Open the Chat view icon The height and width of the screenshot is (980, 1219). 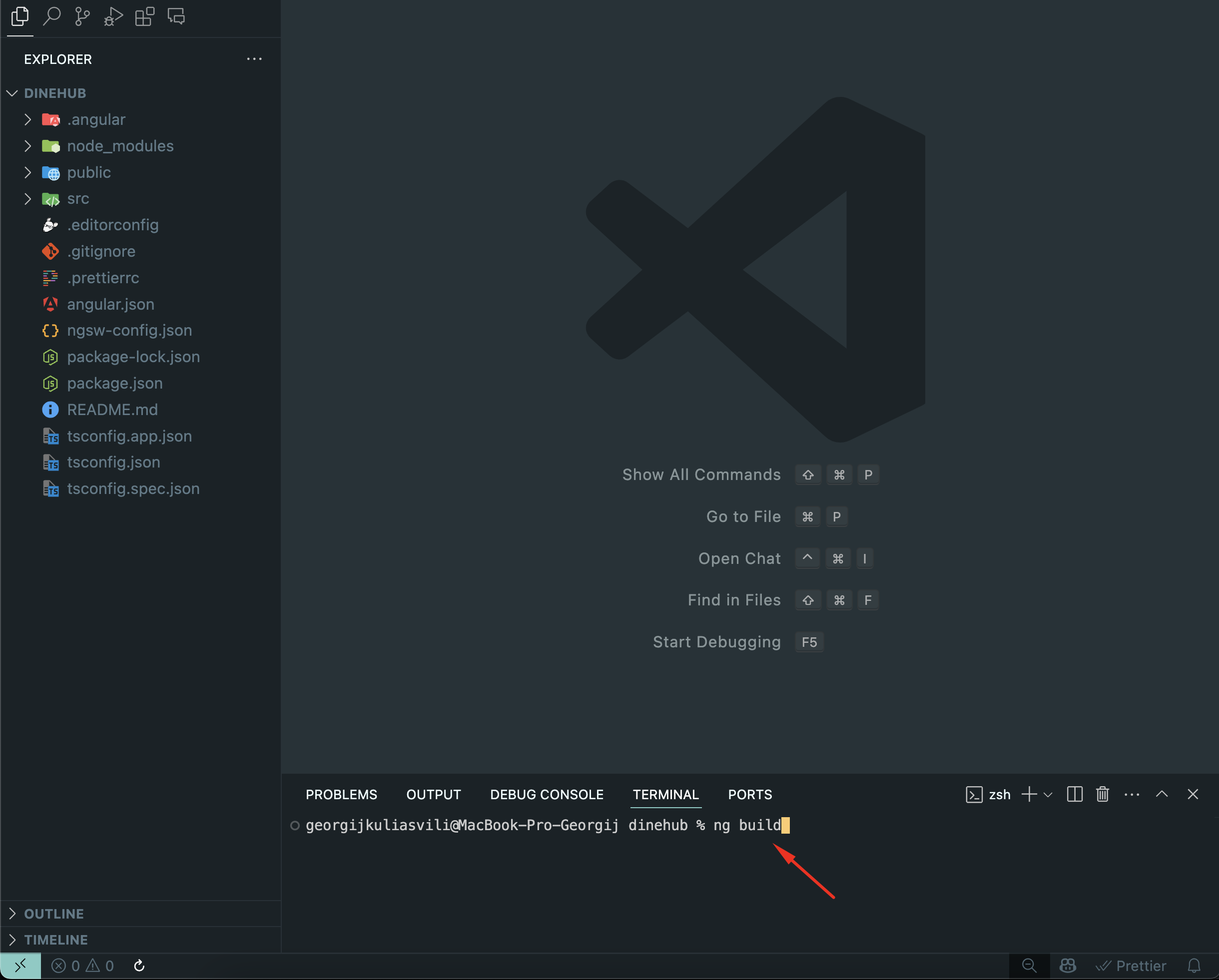(176, 16)
